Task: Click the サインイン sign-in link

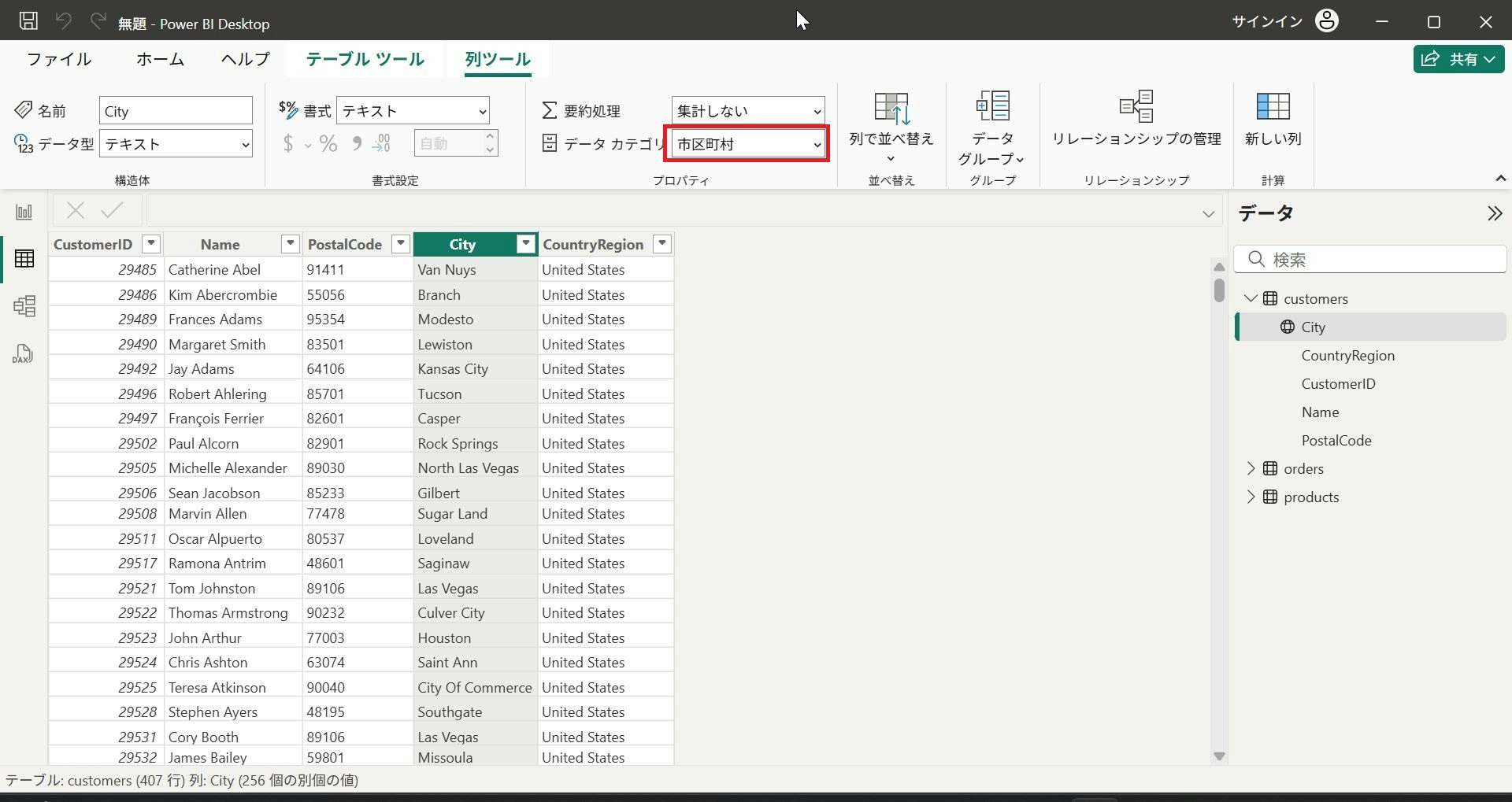Action: pyautogui.click(x=1267, y=21)
